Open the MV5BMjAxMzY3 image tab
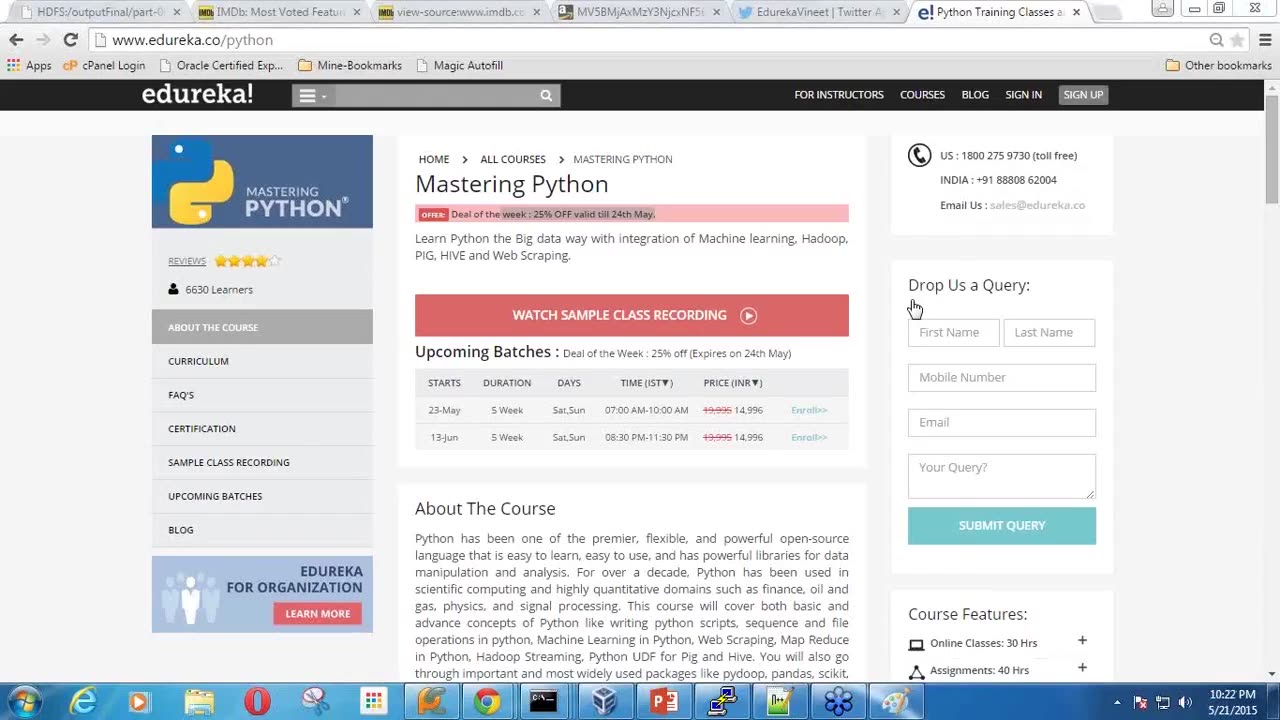This screenshot has height=720, width=1280. 640,12
